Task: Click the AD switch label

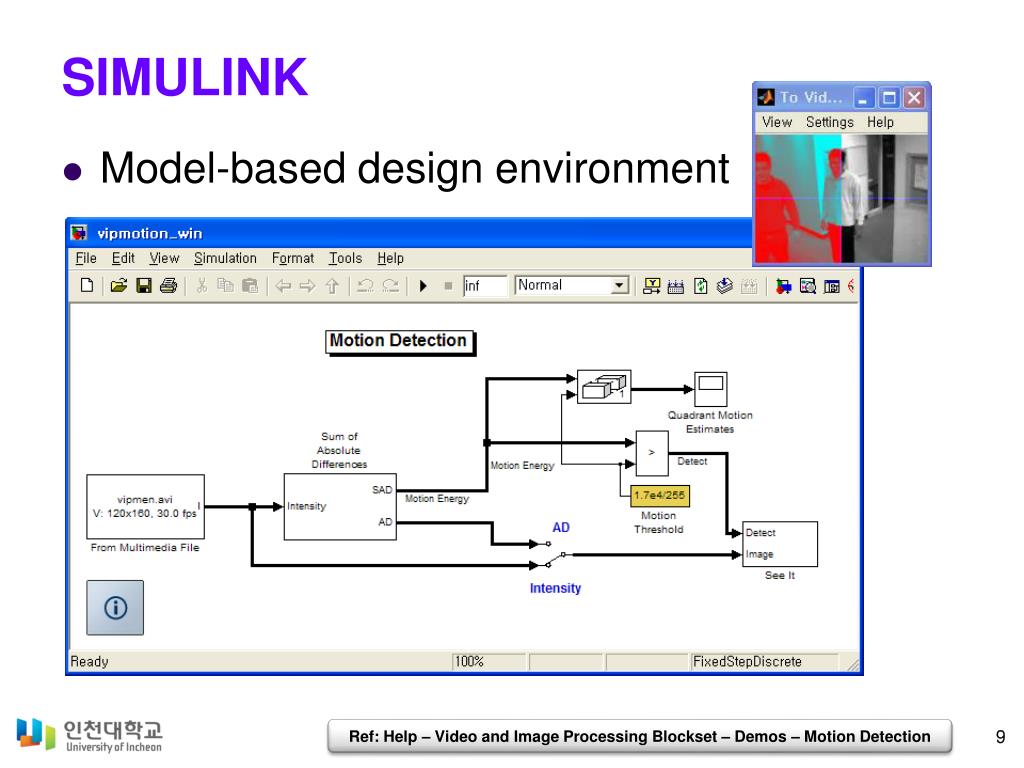Action: [x=561, y=527]
